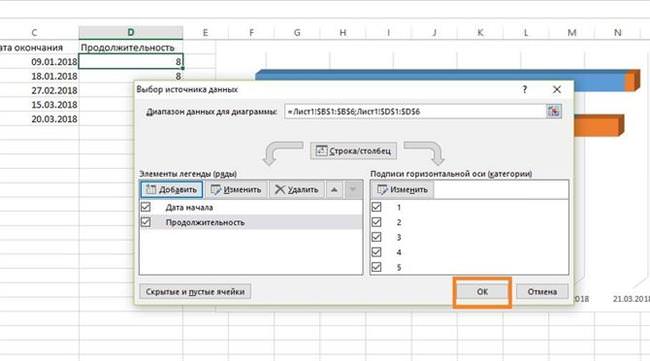The width and height of the screenshot is (650, 361).
Task: Toggle the Дата начала series checkbox
Action: click(x=146, y=207)
